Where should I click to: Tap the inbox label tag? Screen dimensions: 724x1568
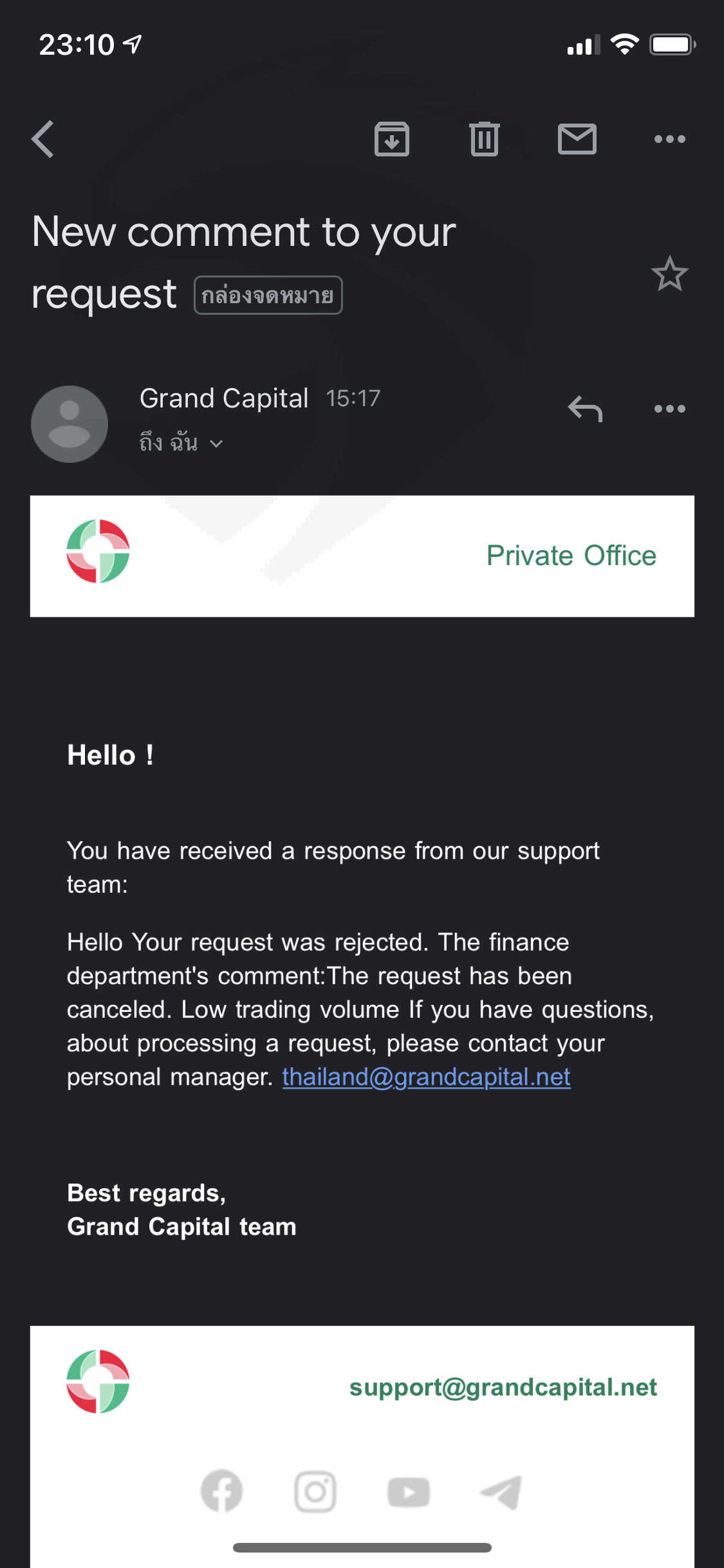click(268, 295)
